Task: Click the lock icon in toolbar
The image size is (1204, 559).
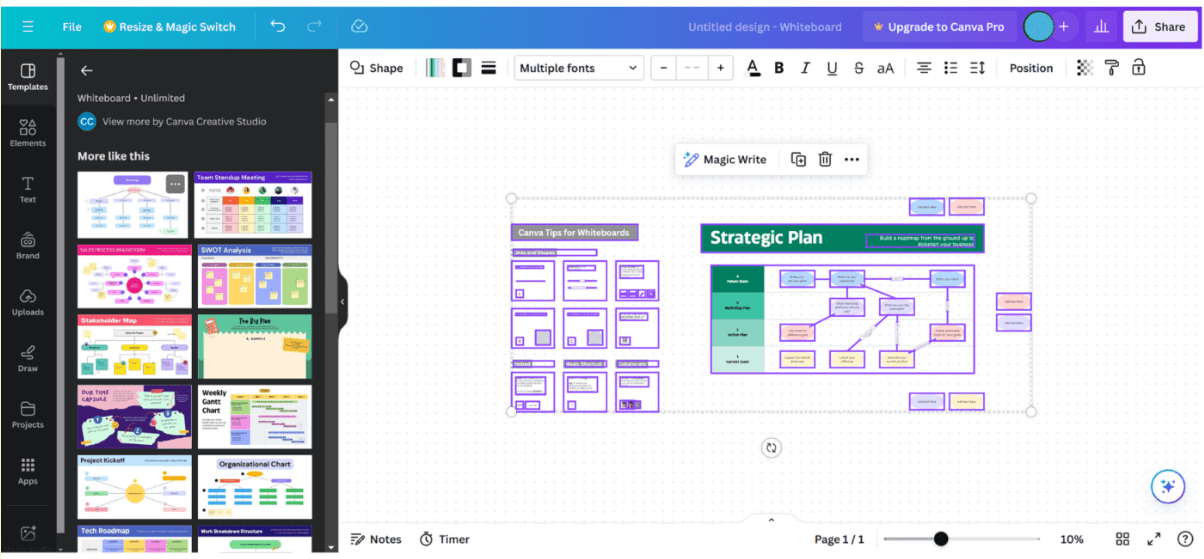Action: 1138,68
